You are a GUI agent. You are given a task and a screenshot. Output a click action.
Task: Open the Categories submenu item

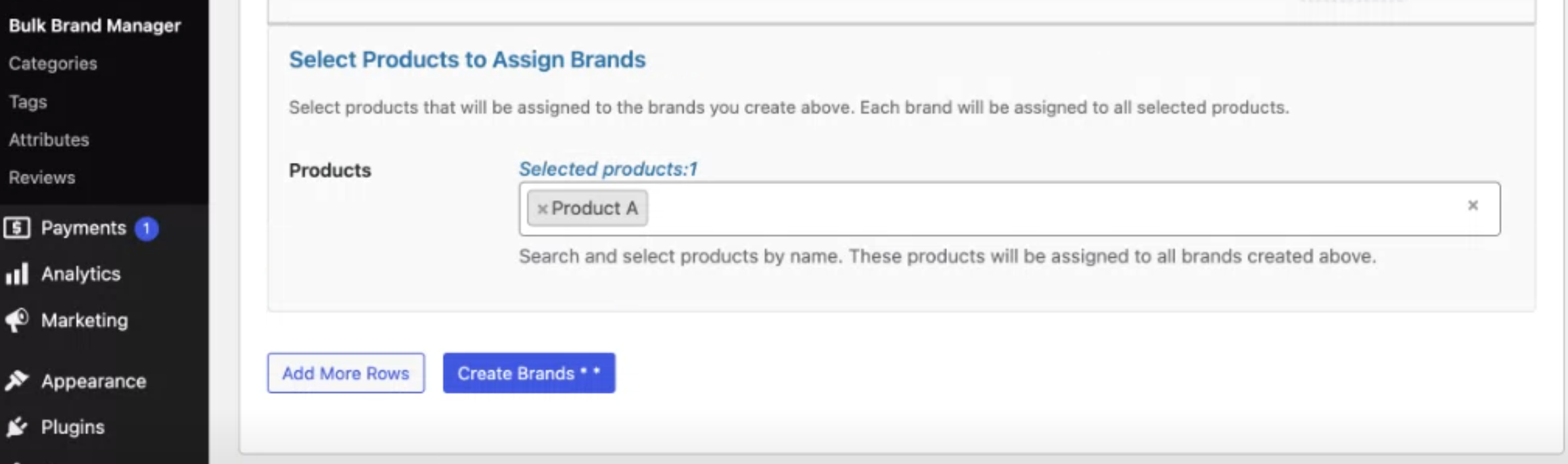coord(53,64)
